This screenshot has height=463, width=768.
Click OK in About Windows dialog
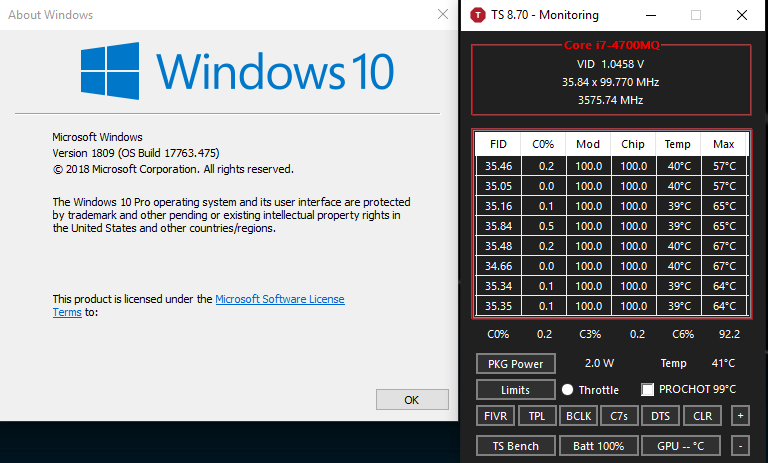[412, 400]
